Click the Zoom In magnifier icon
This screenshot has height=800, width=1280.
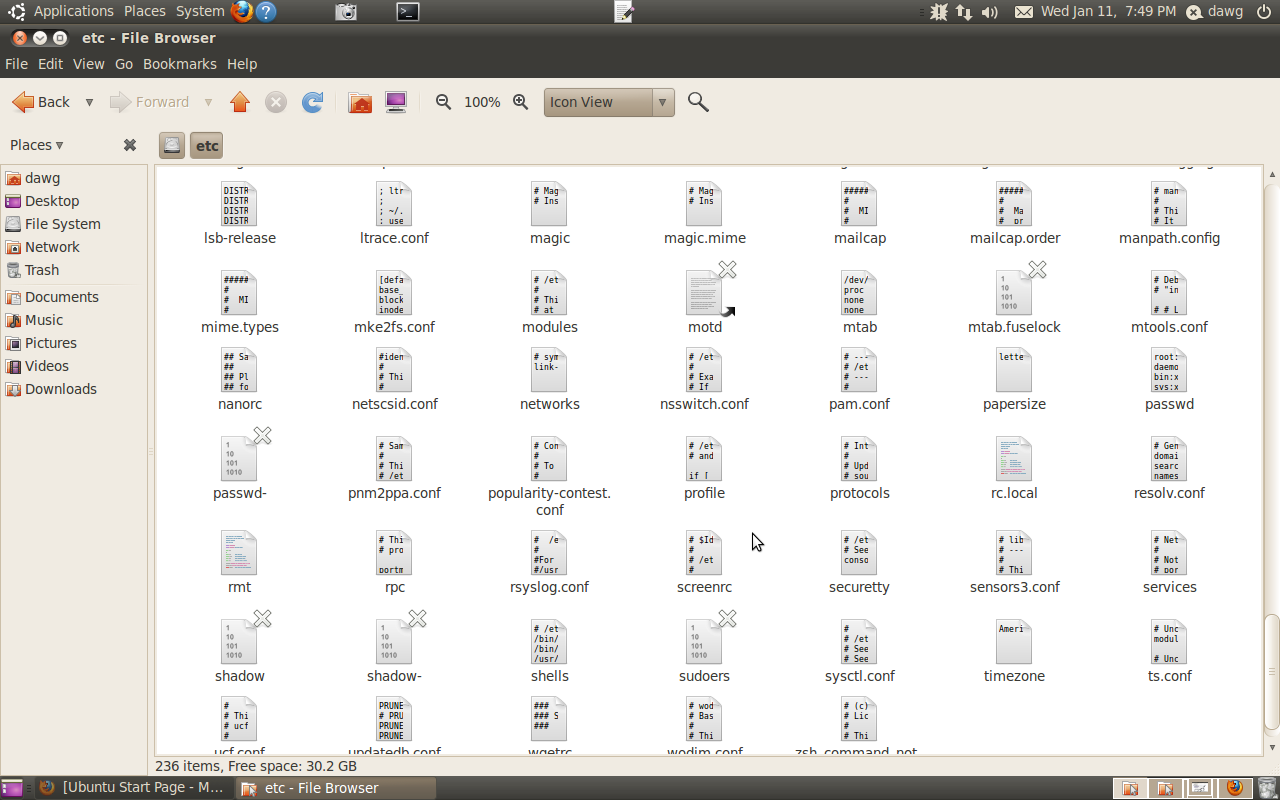[x=520, y=102]
